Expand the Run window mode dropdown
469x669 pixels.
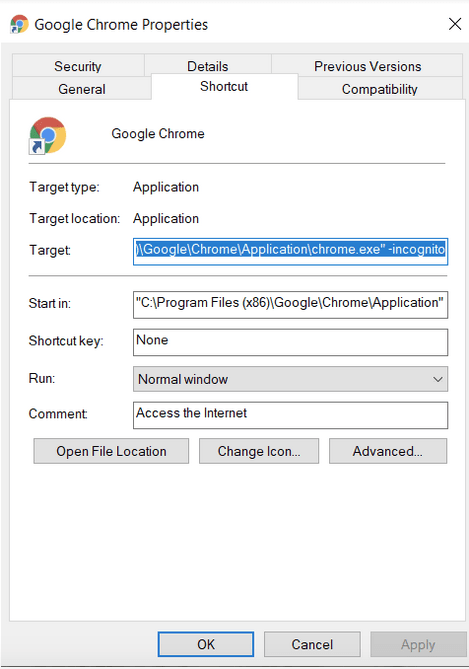290,379
